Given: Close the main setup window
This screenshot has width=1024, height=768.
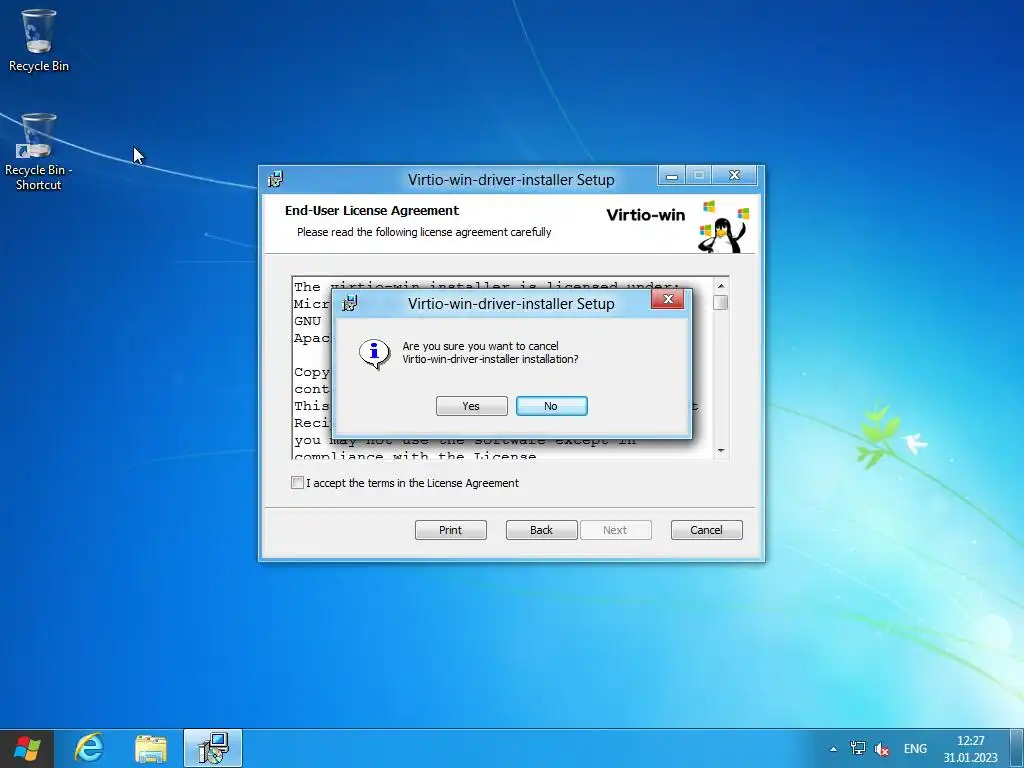Looking at the screenshot, I should (x=734, y=175).
